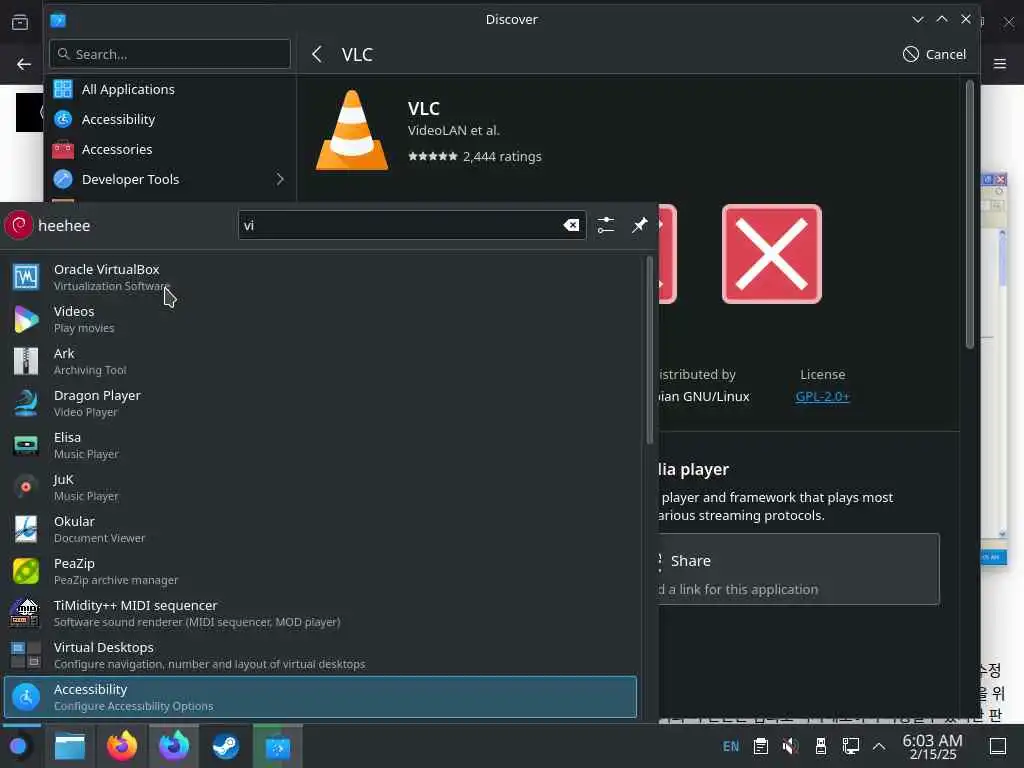Pin the application launcher open
The image size is (1024, 768).
[x=639, y=225]
